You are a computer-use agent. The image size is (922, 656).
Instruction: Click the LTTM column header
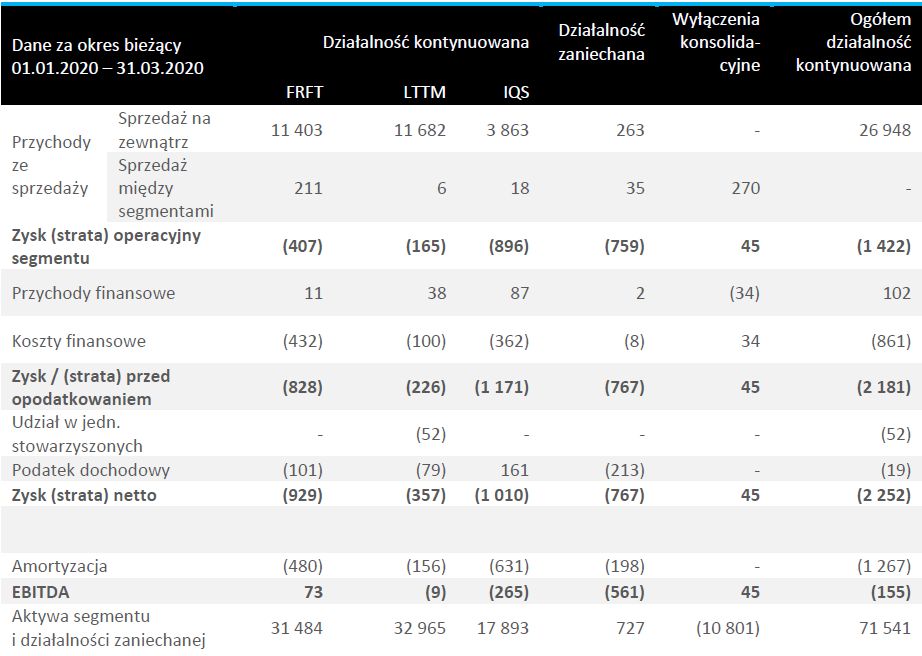[425, 92]
